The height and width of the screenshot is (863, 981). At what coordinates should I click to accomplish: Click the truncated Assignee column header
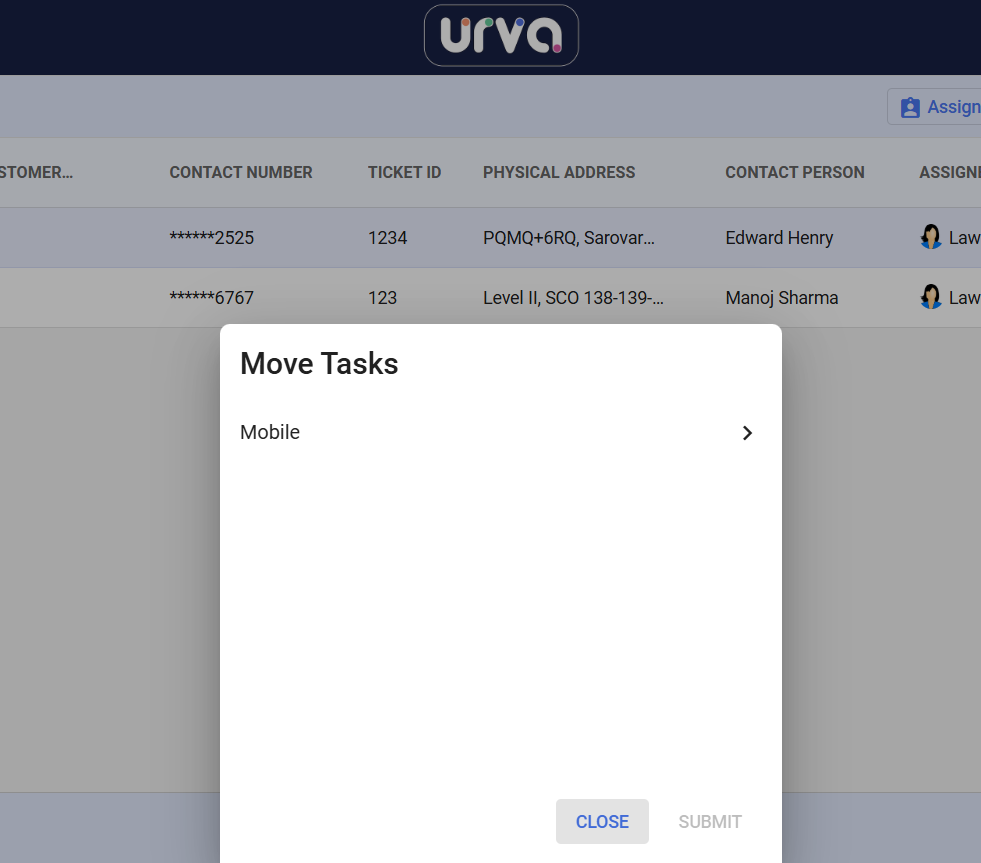click(x=949, y=172)
